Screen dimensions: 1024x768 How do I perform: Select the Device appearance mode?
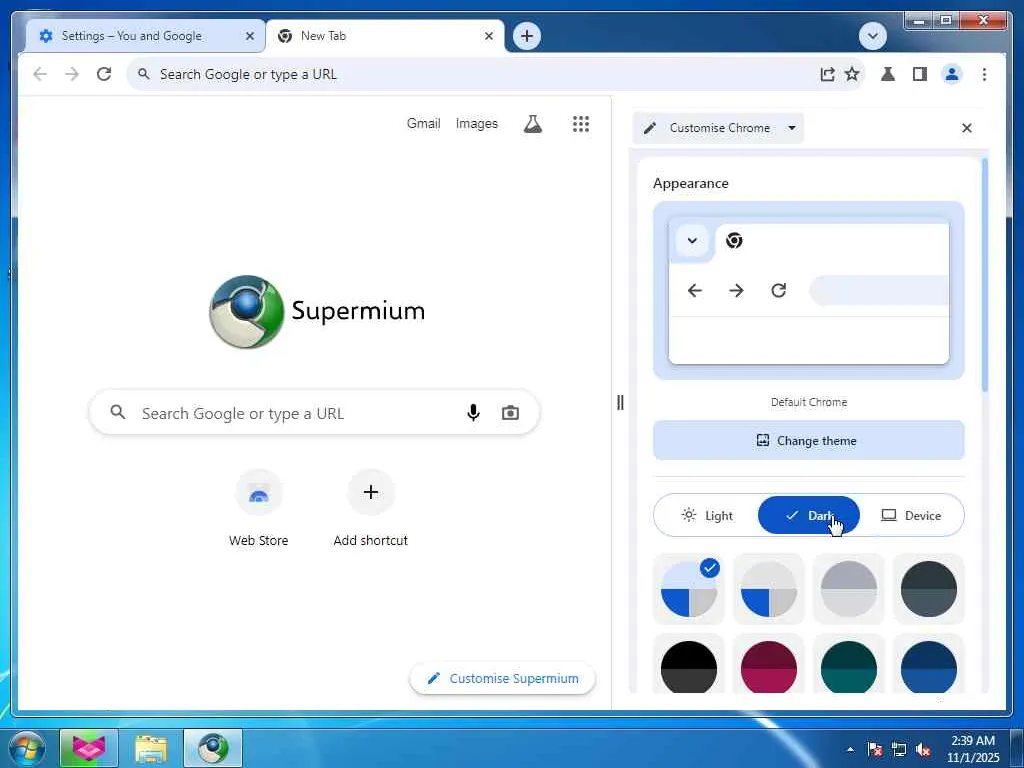[x=911, y=515]
